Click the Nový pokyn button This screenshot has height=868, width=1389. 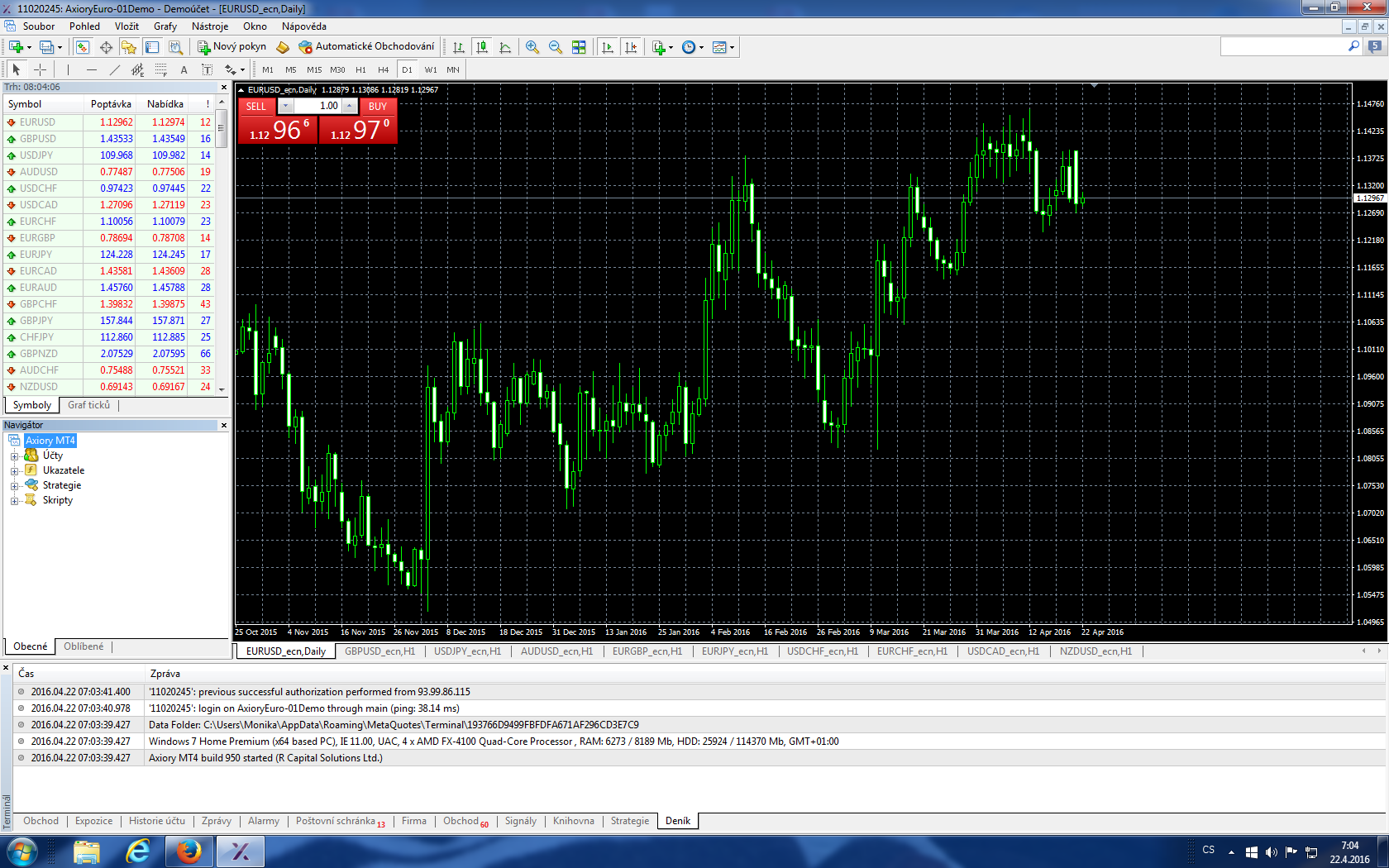click(231, 47)
